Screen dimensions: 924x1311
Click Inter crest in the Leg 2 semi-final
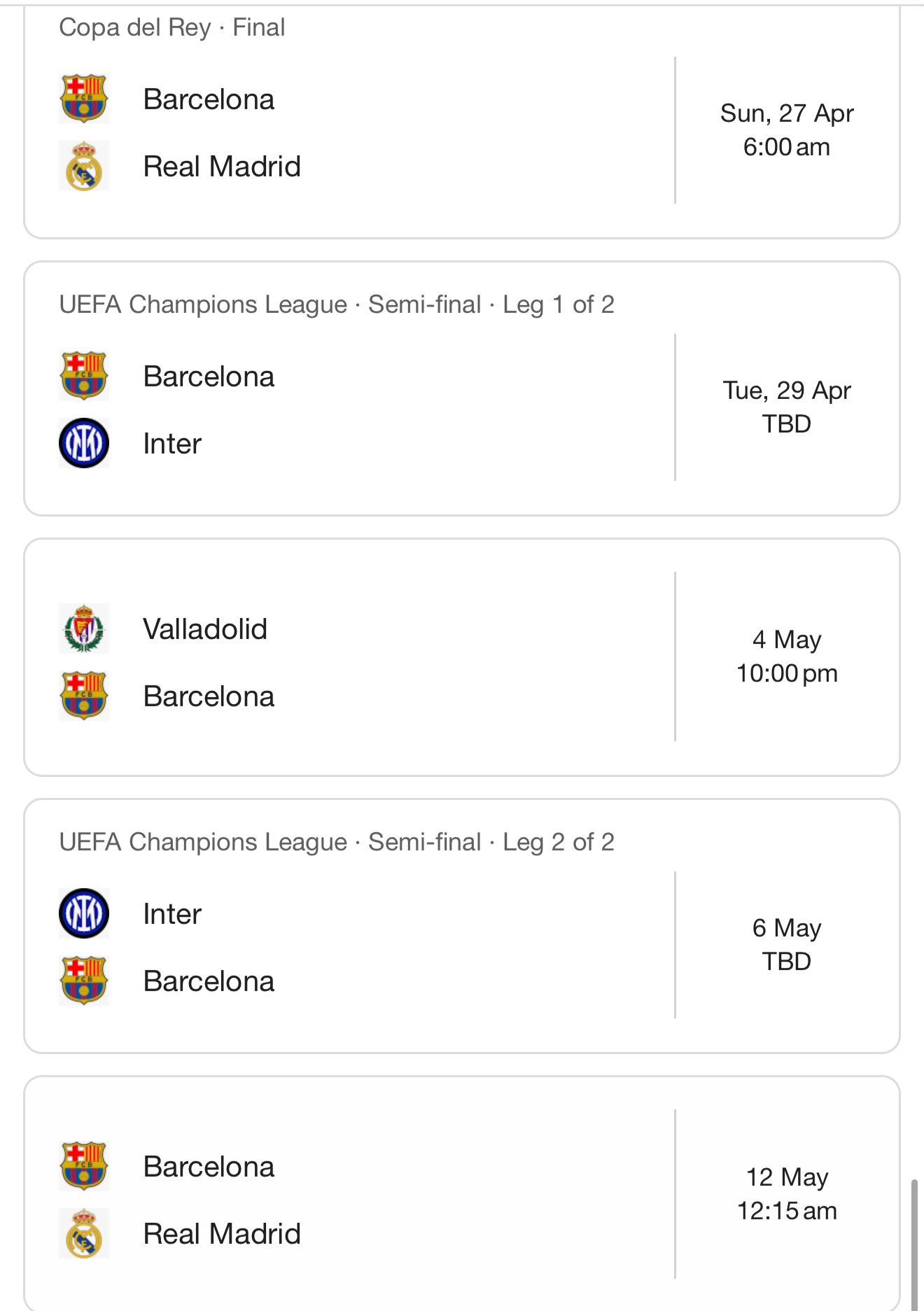[x=84, y=913]
